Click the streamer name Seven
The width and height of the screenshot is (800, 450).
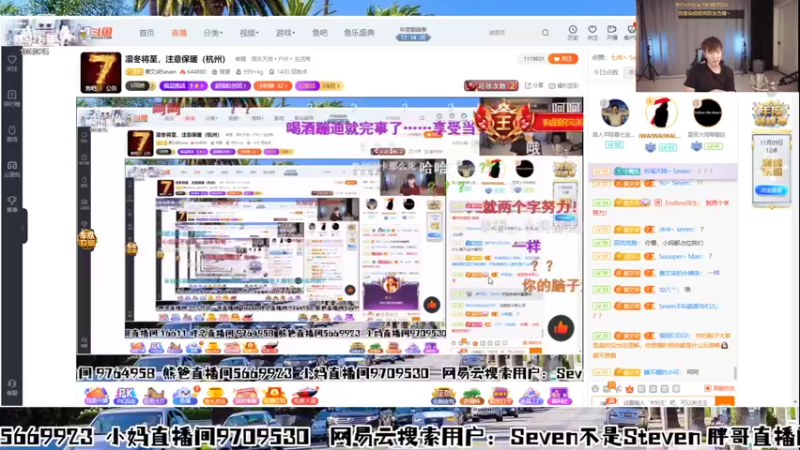pos(161,72)
